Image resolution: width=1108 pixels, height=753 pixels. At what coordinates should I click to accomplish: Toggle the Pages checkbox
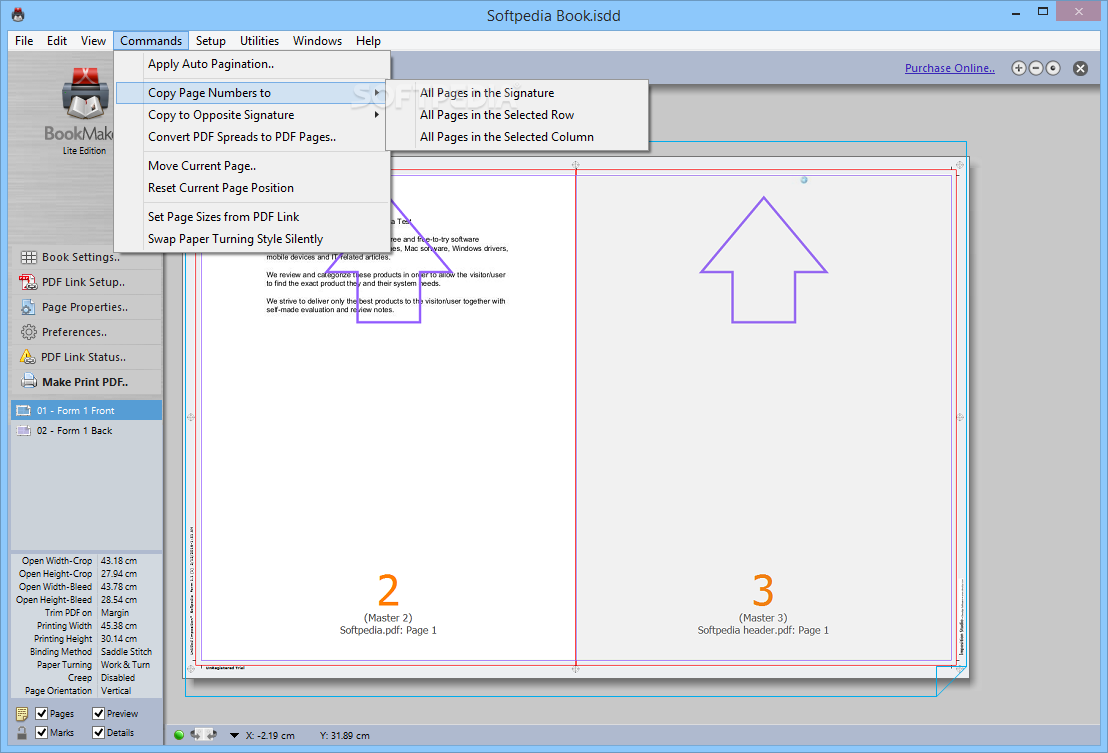coord(42,713)
